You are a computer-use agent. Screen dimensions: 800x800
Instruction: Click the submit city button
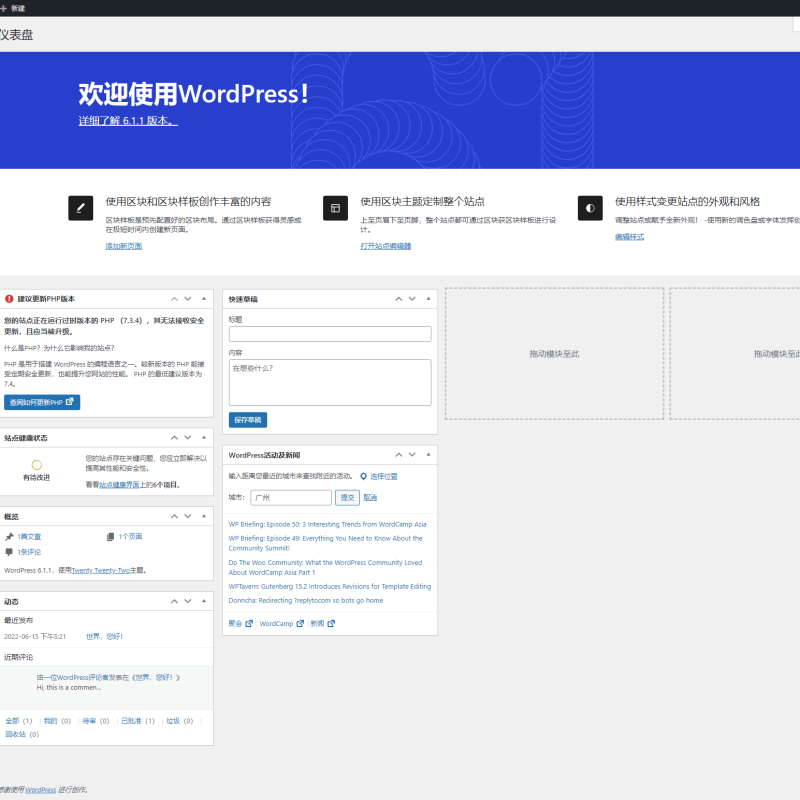(x=347, y=497)
